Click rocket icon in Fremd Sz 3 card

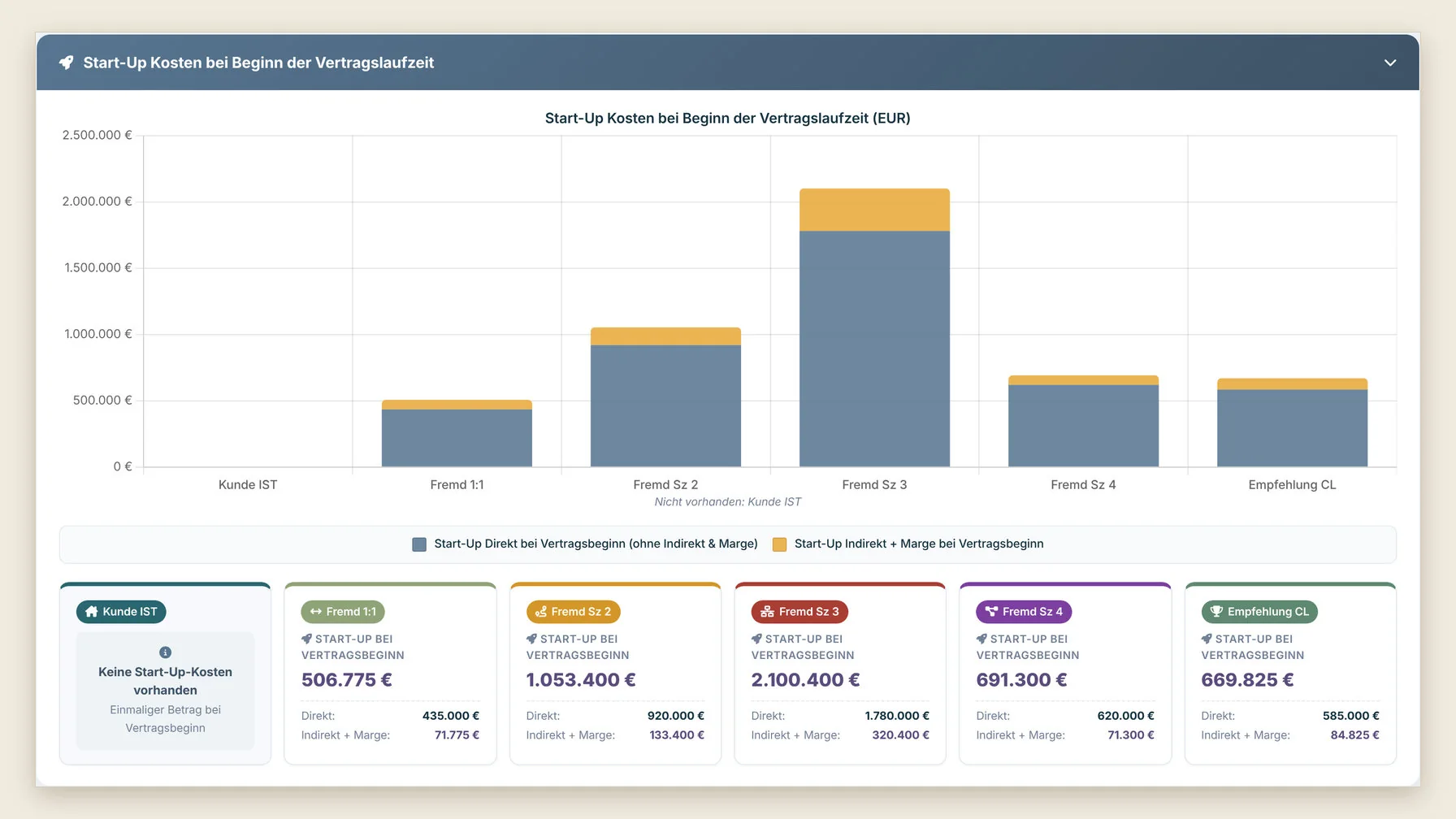click(x=756, y=639)
